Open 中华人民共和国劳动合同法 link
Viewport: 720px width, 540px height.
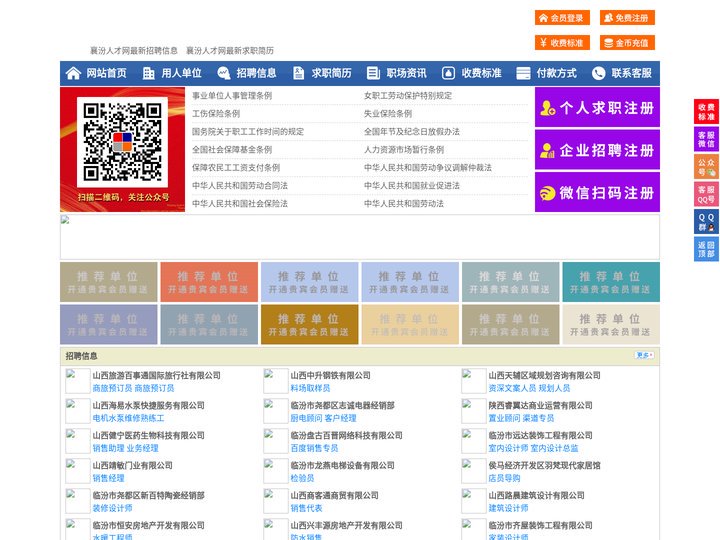point(240,186)
